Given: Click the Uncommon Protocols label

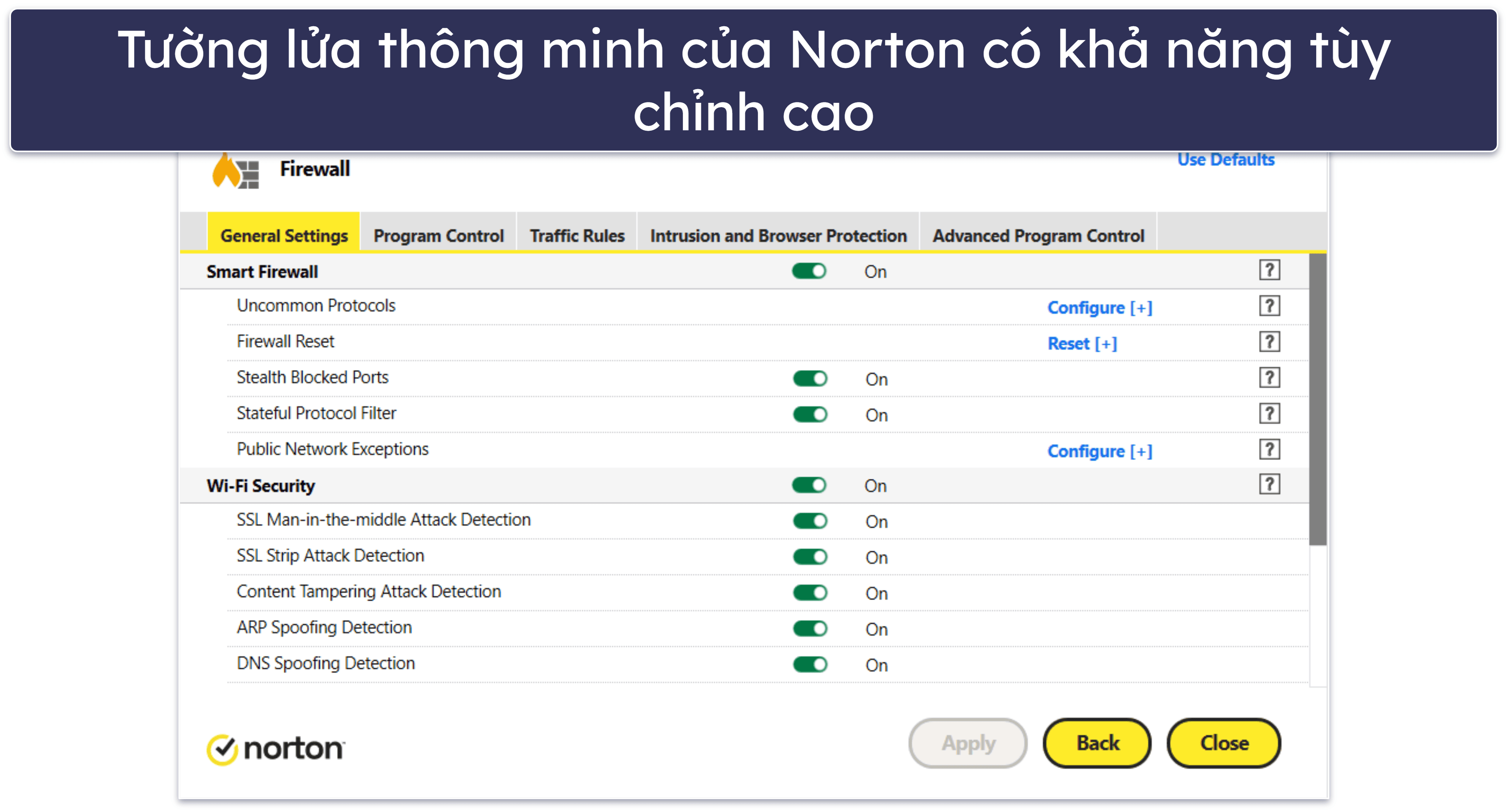Looking at the screenshot, I should pyautogui.click(x=316, y=306).
